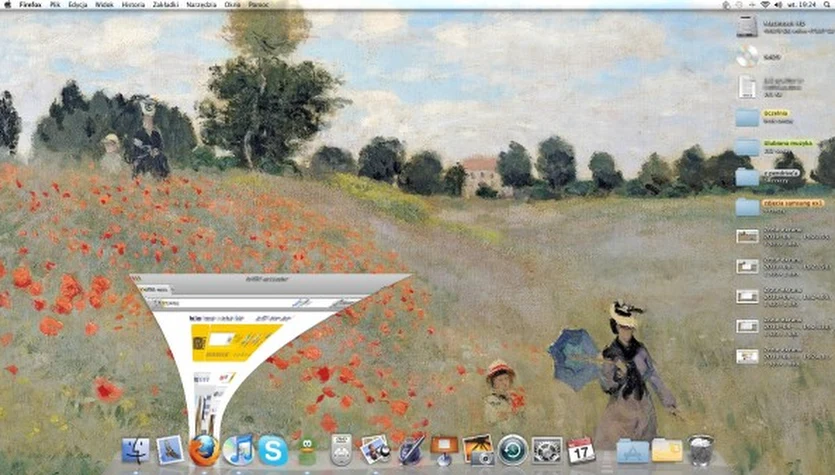The height and width of the screenshot is (475, 835).
Task: Expand the Spotlight search in menu bar
Action: tap(826, 5)
